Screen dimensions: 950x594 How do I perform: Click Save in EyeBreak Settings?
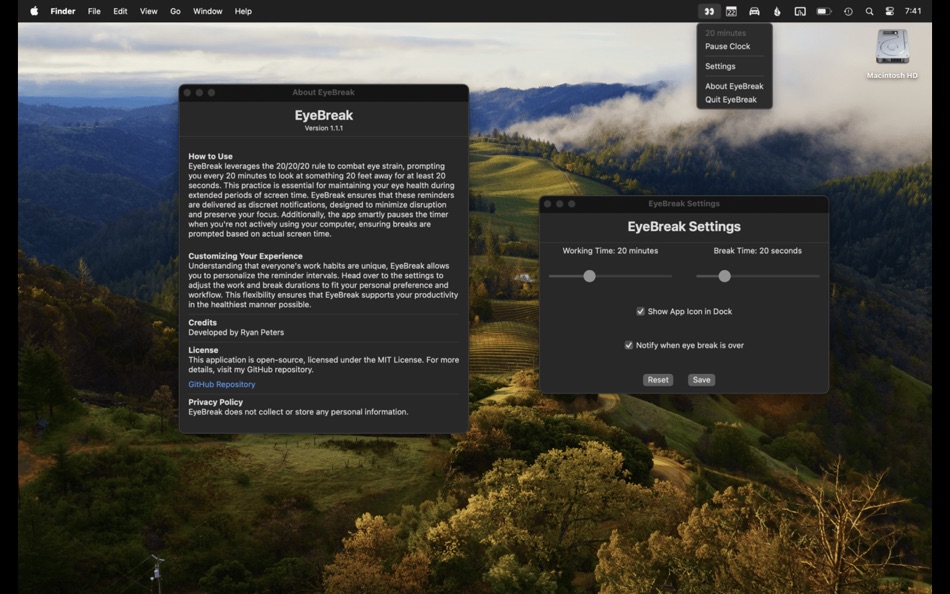point(702,380)
